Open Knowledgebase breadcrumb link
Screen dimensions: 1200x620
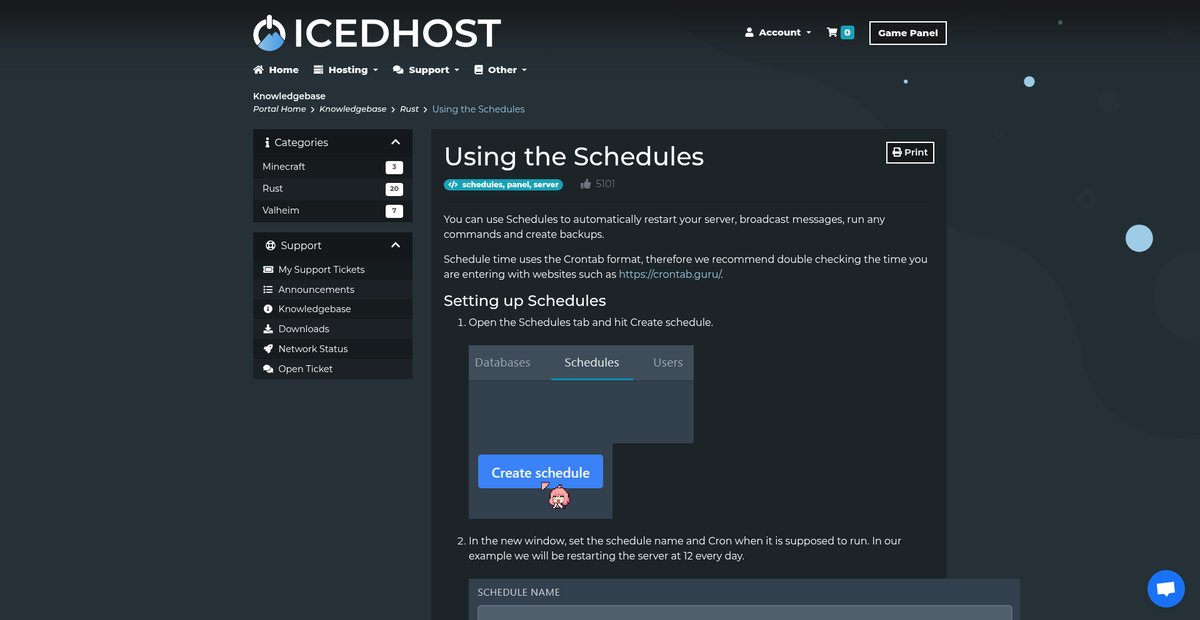click(x=353, y=109)
